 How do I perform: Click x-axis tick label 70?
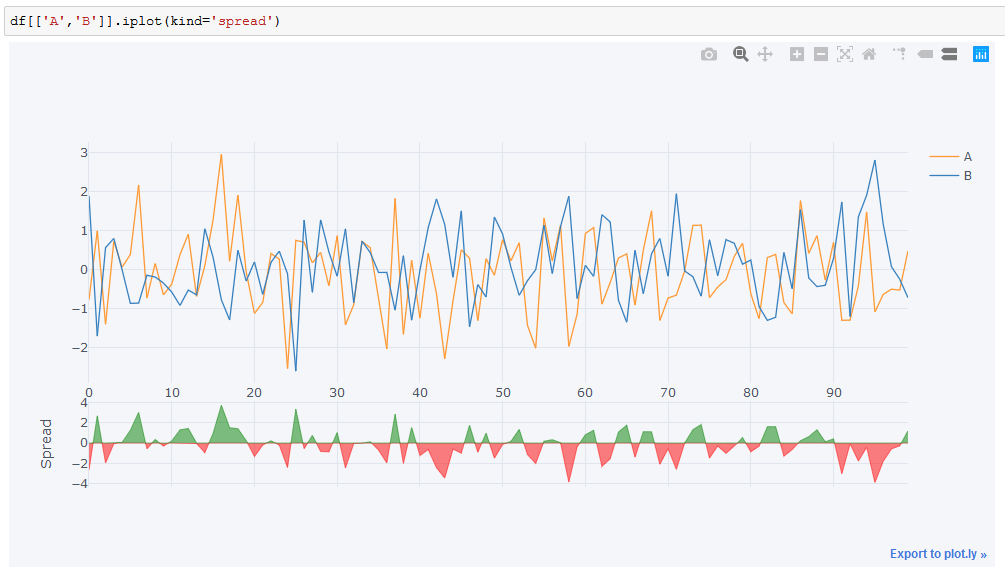tap(668, 393)
